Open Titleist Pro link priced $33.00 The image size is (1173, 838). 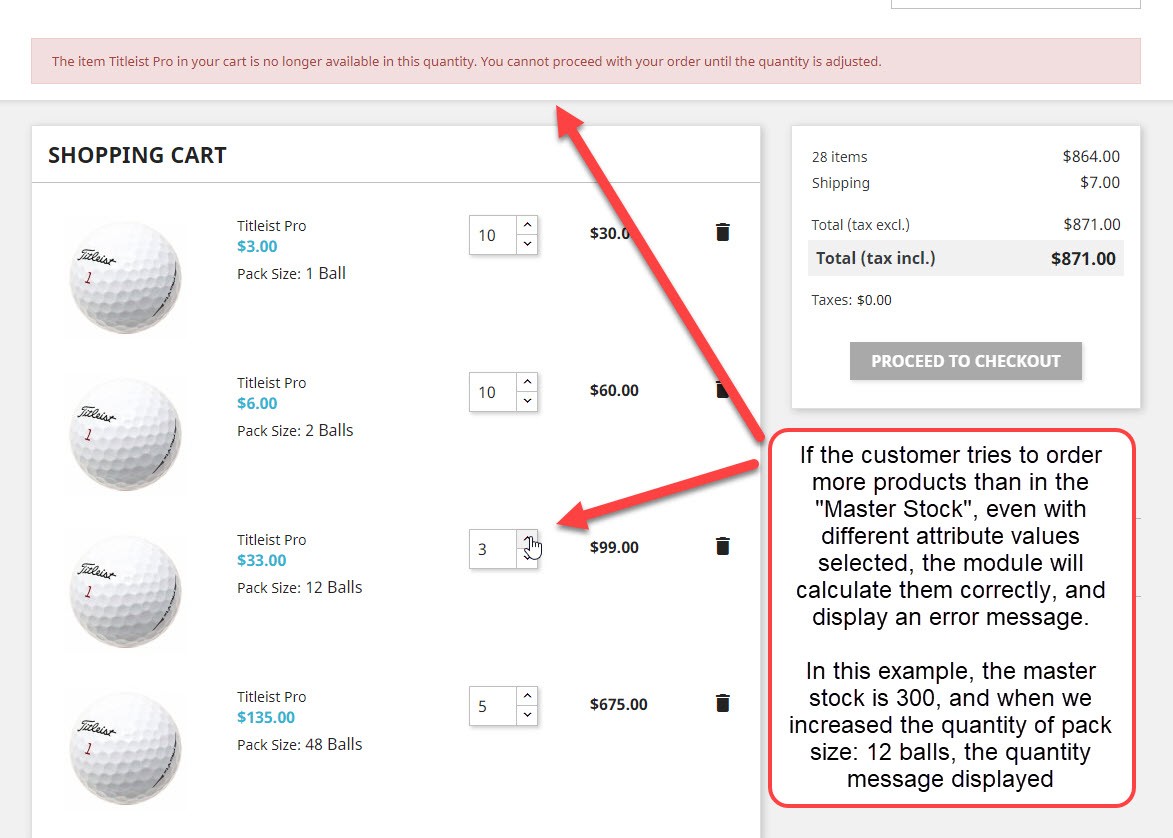[x=272, y=540]
